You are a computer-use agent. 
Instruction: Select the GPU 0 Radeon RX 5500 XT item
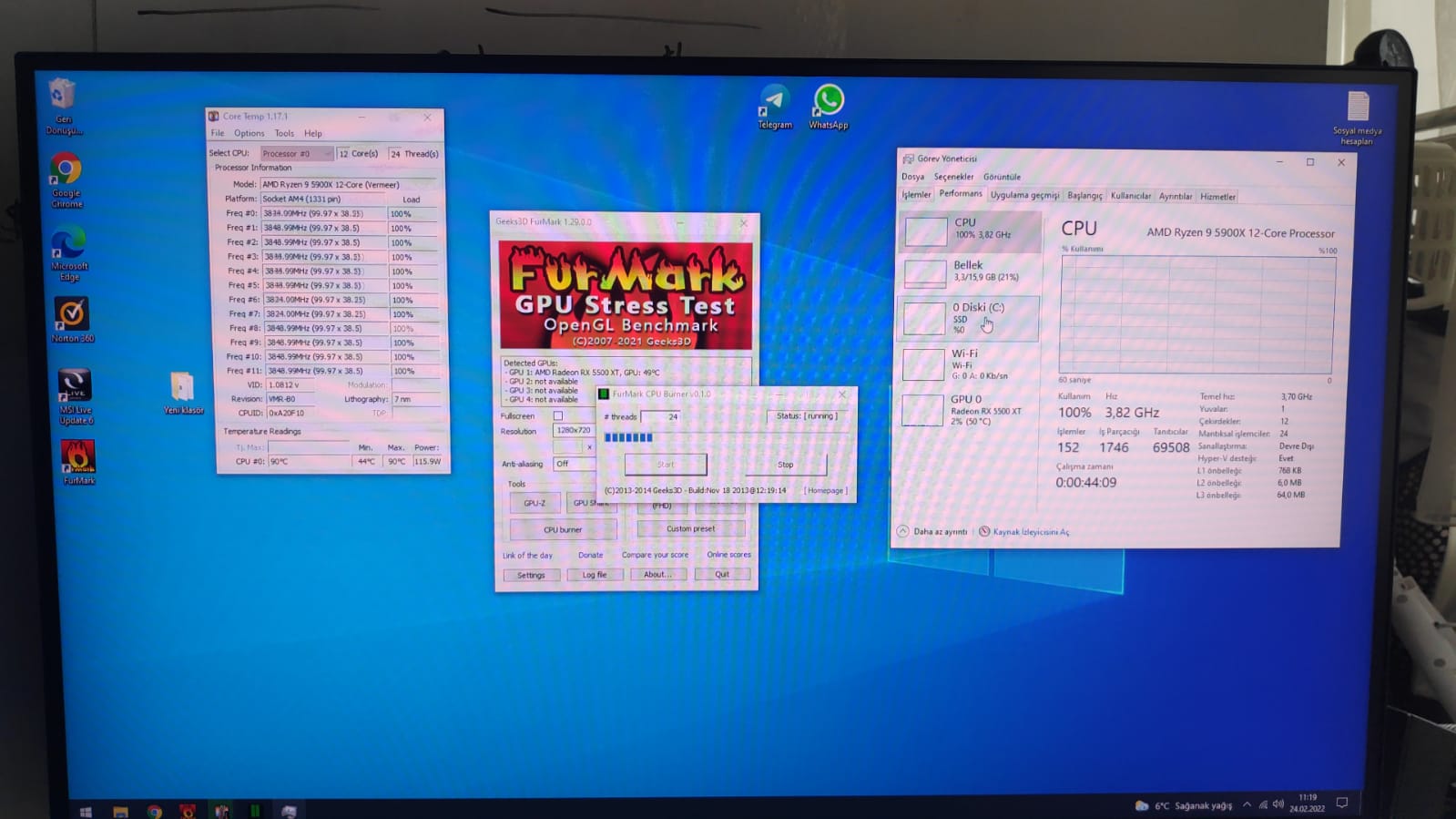coord(970,410)
